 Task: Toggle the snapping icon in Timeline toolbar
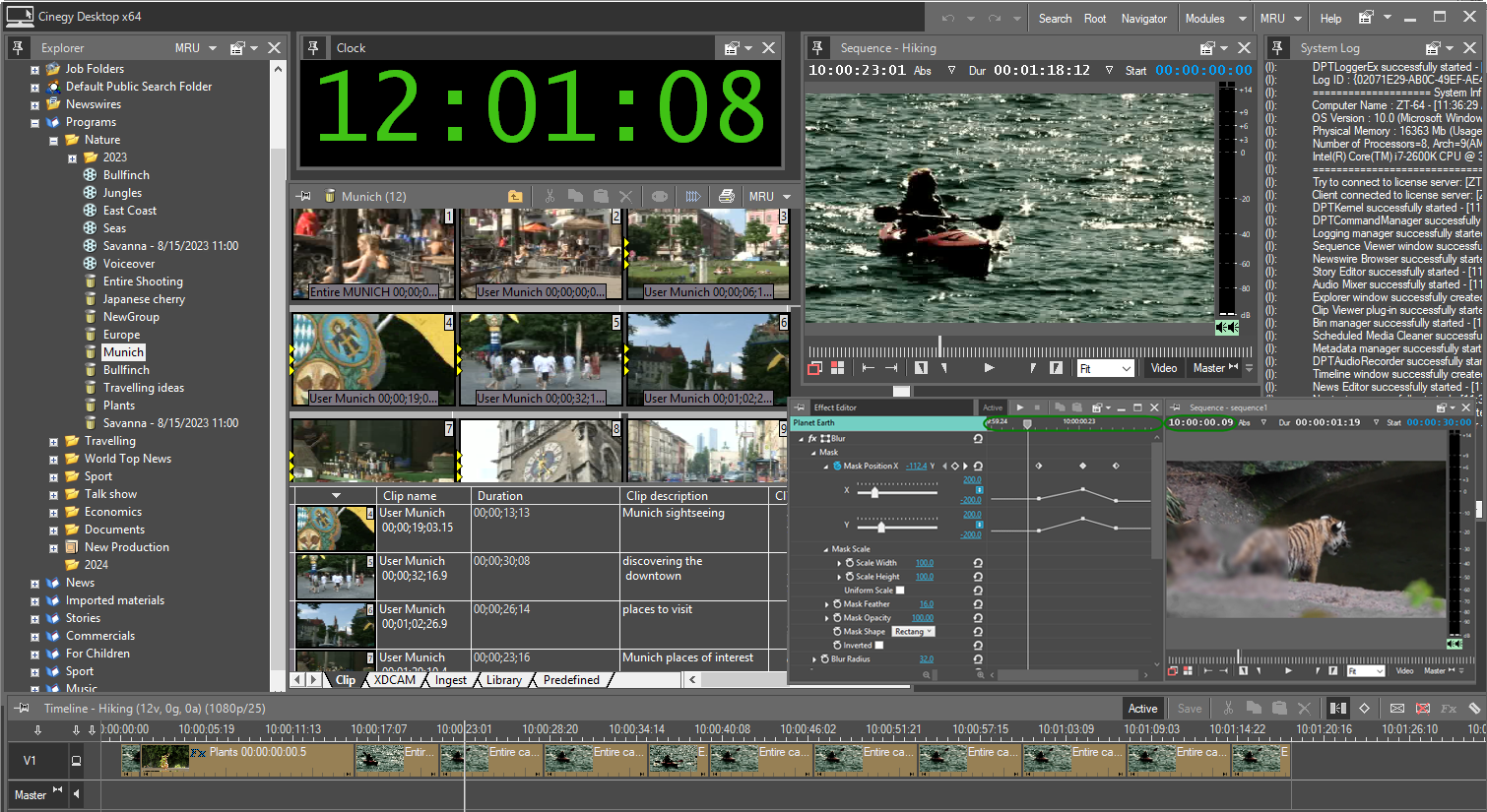[1337, 708]
